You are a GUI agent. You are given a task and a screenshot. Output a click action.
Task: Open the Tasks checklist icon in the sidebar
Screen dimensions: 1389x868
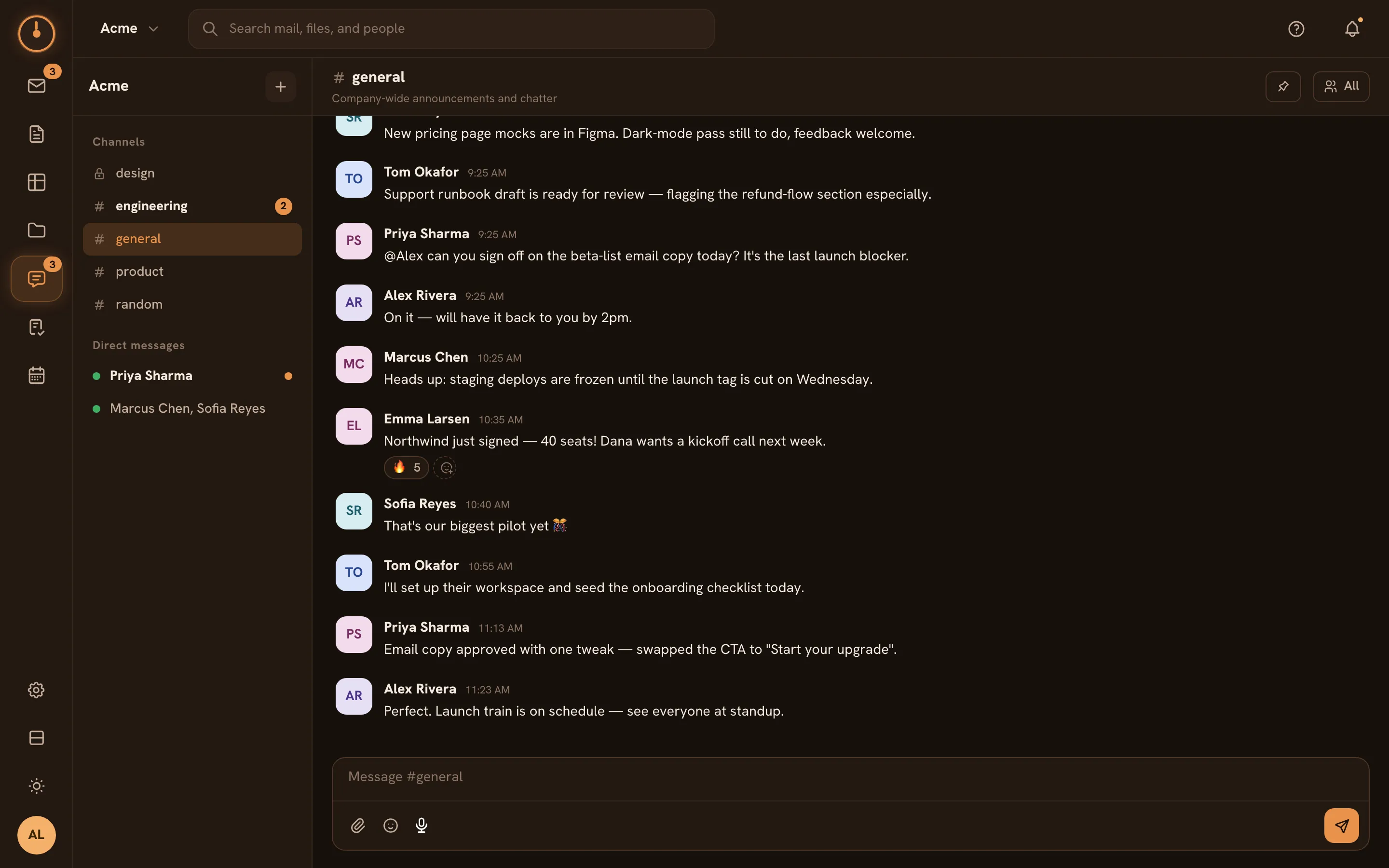[x=36, y=326]
